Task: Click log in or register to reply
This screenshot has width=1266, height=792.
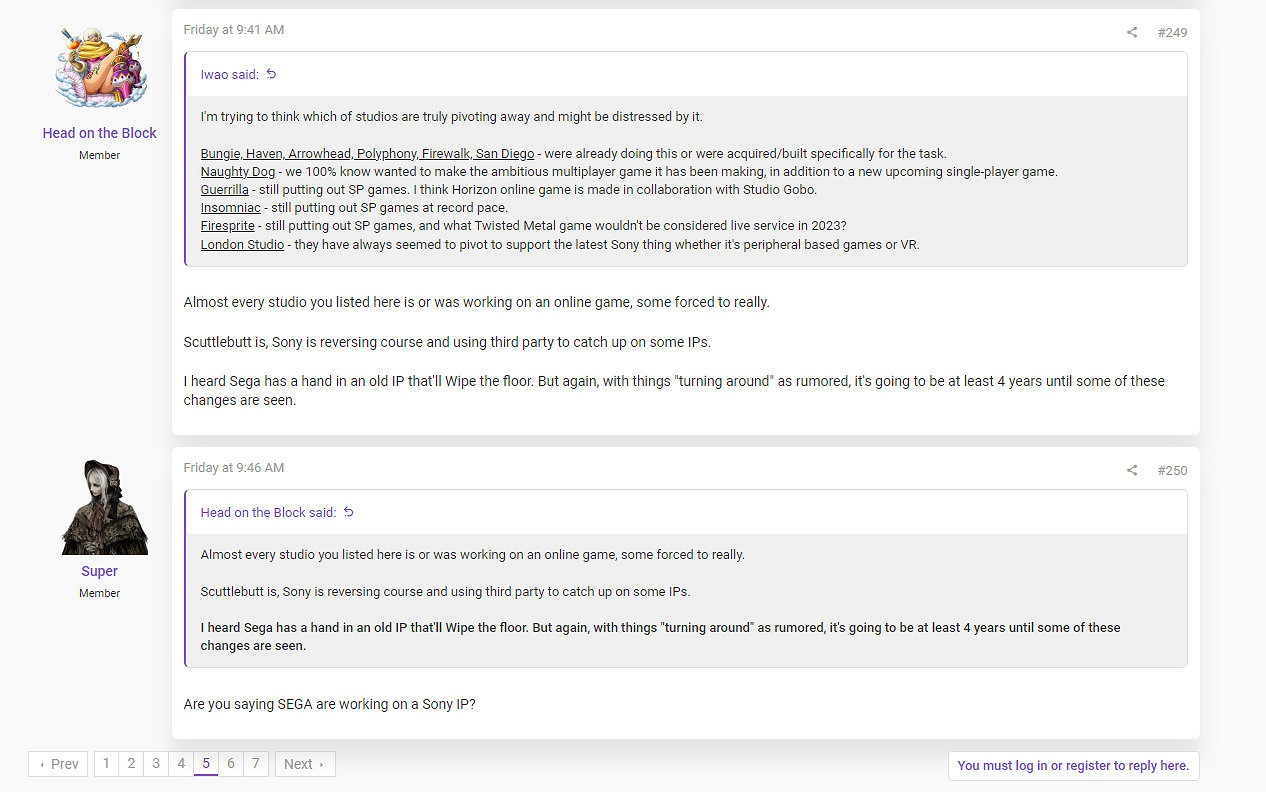Action: coord(1073,766)
